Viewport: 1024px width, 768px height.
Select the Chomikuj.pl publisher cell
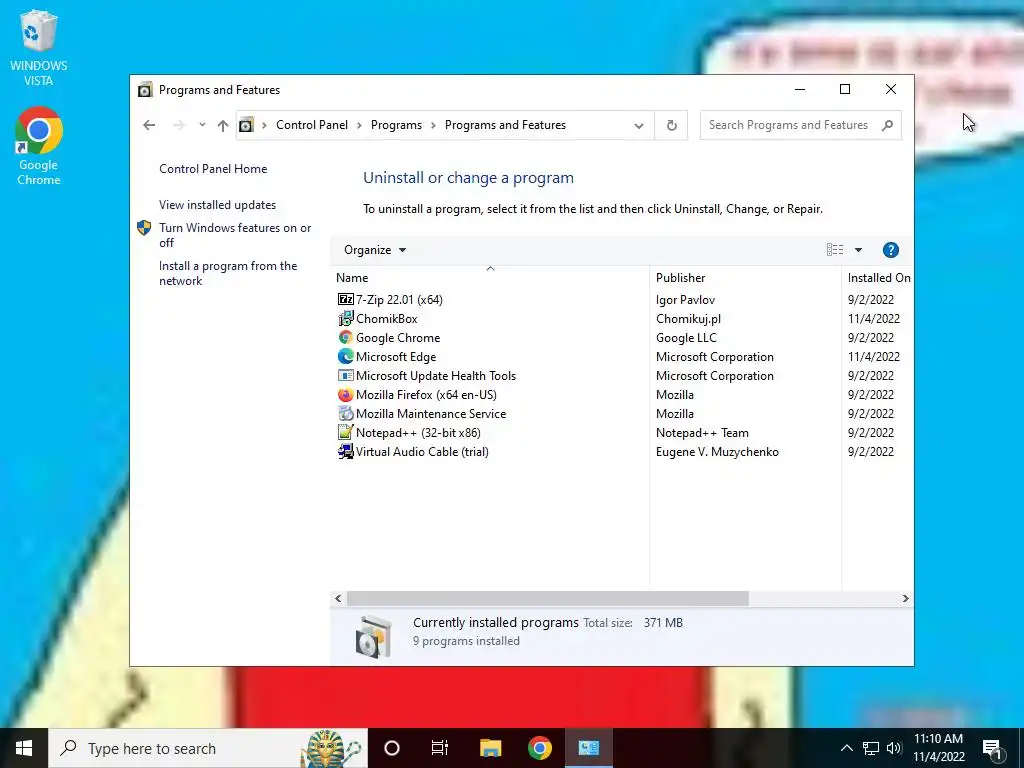point(688,319)
